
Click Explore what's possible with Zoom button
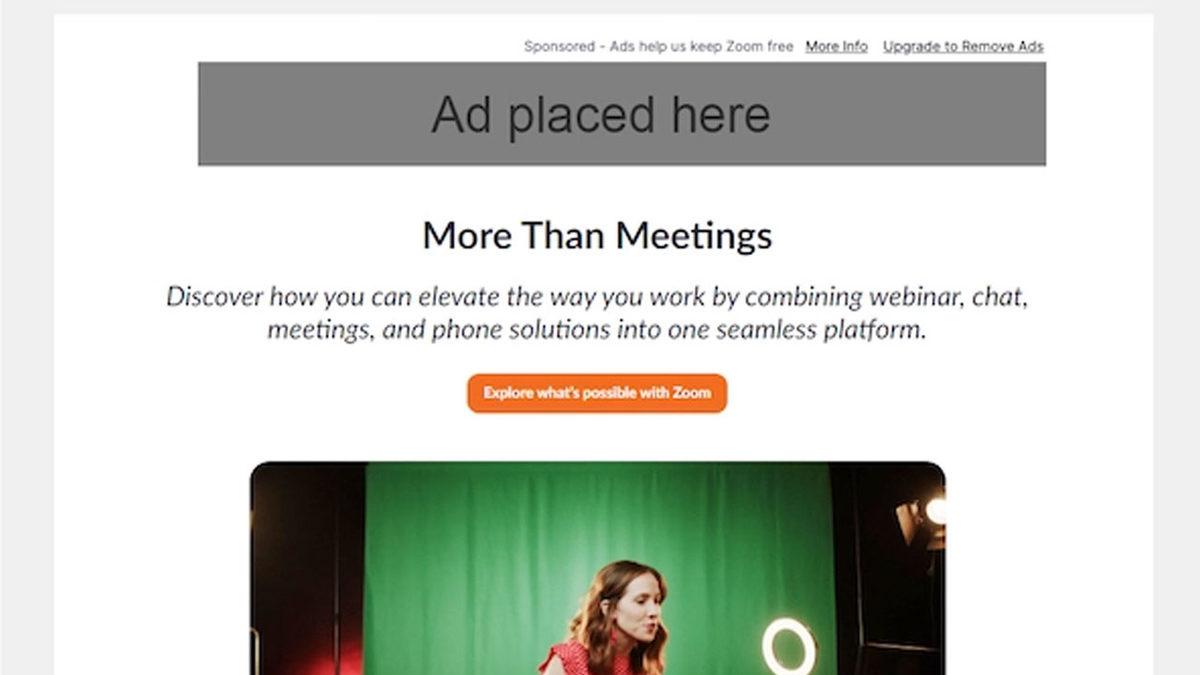coord(597,393)
